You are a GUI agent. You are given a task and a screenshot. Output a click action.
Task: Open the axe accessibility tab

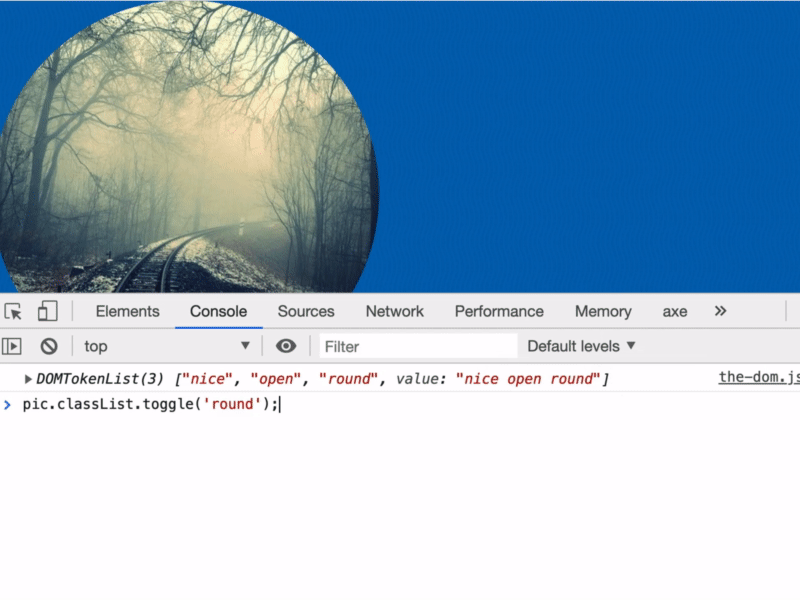click(675, 311)
